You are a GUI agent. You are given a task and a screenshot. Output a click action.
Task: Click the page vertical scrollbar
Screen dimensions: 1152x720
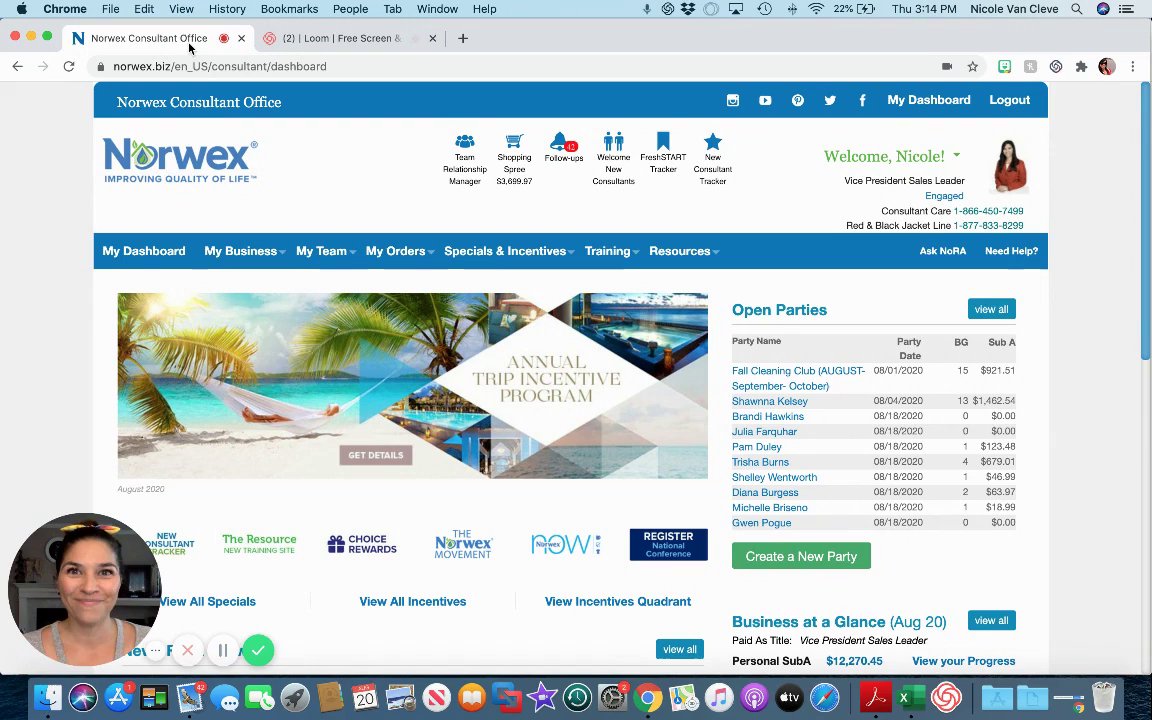(x=1145, y=220)
